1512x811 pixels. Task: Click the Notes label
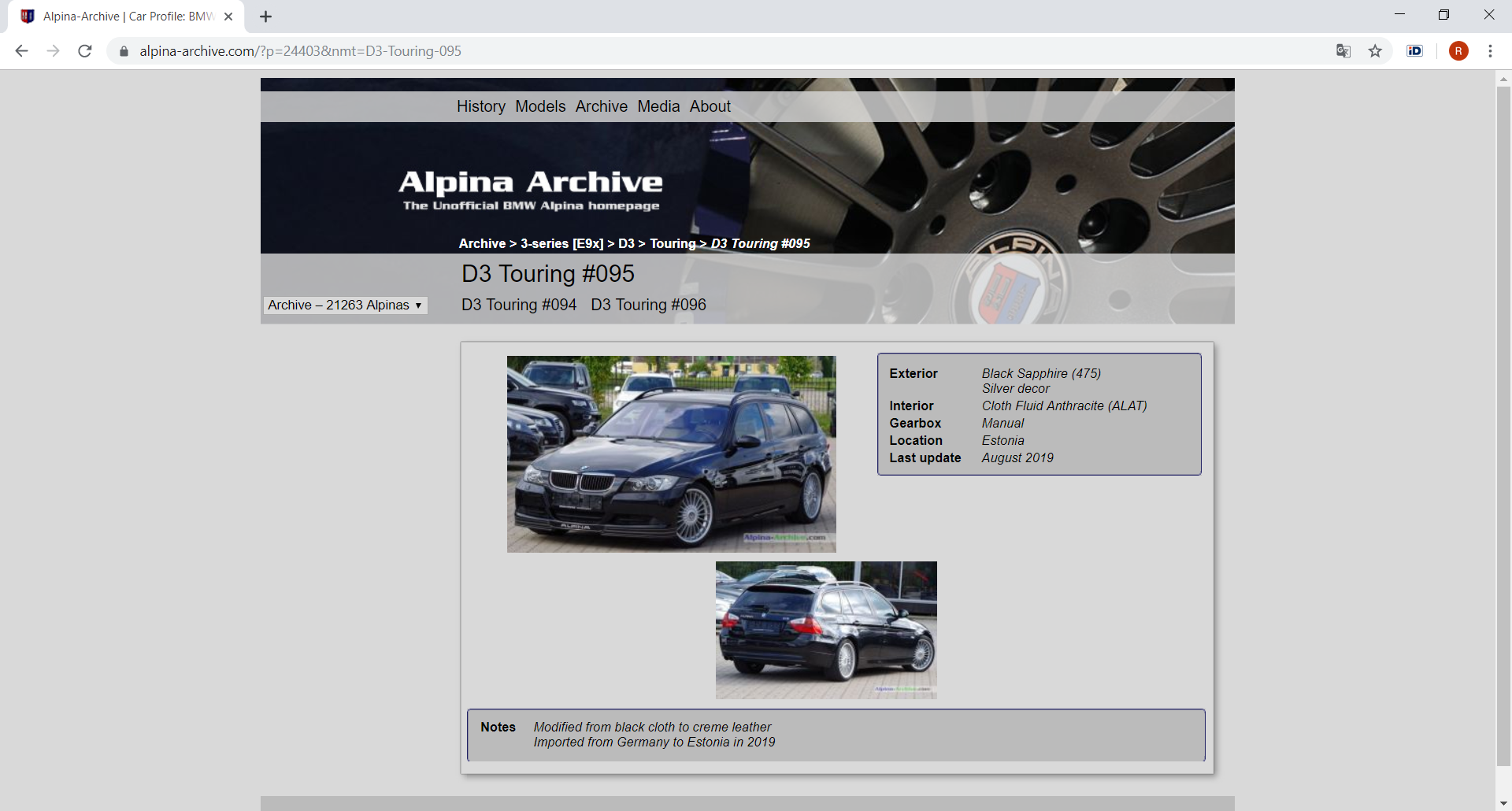498,728
